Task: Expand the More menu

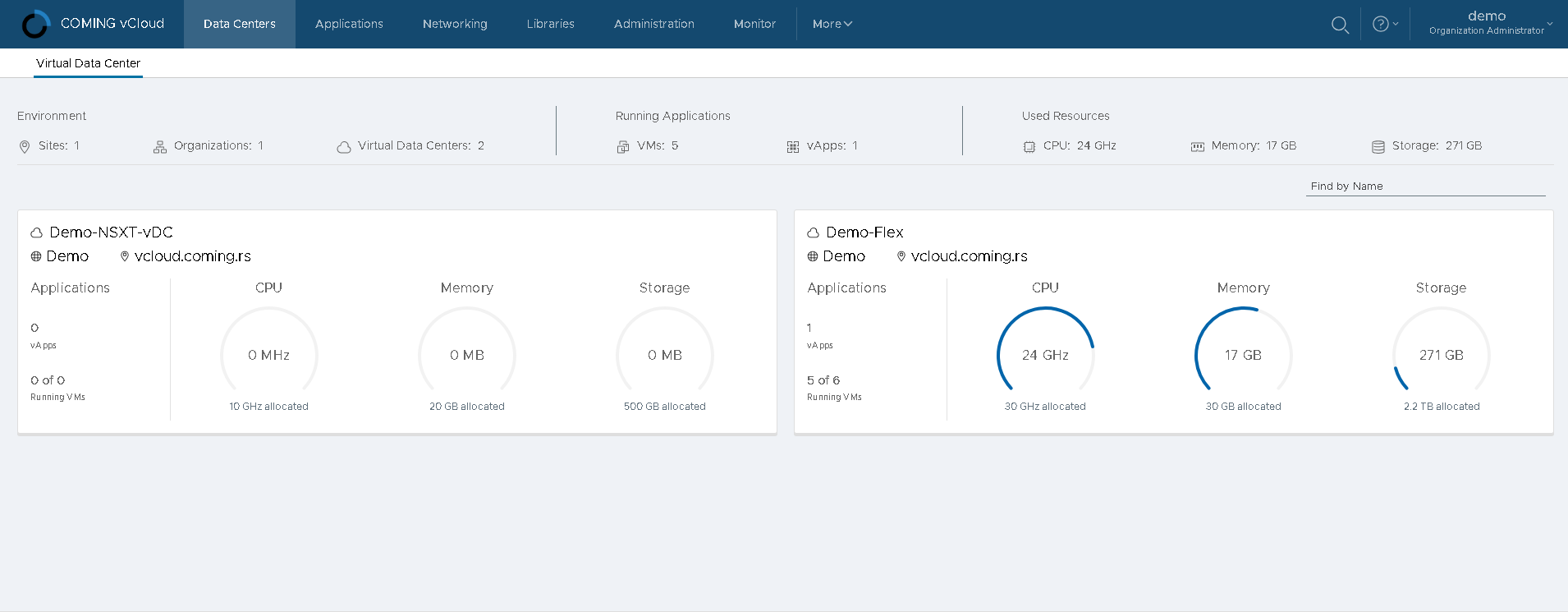Action: coord(832,24)
